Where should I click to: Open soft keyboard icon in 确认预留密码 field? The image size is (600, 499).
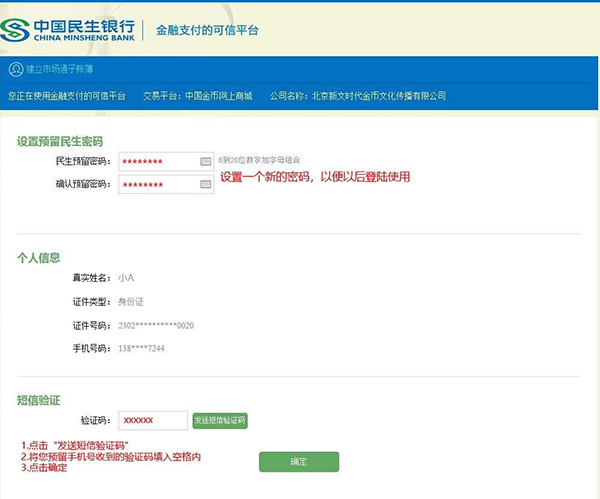coord(205,185)
